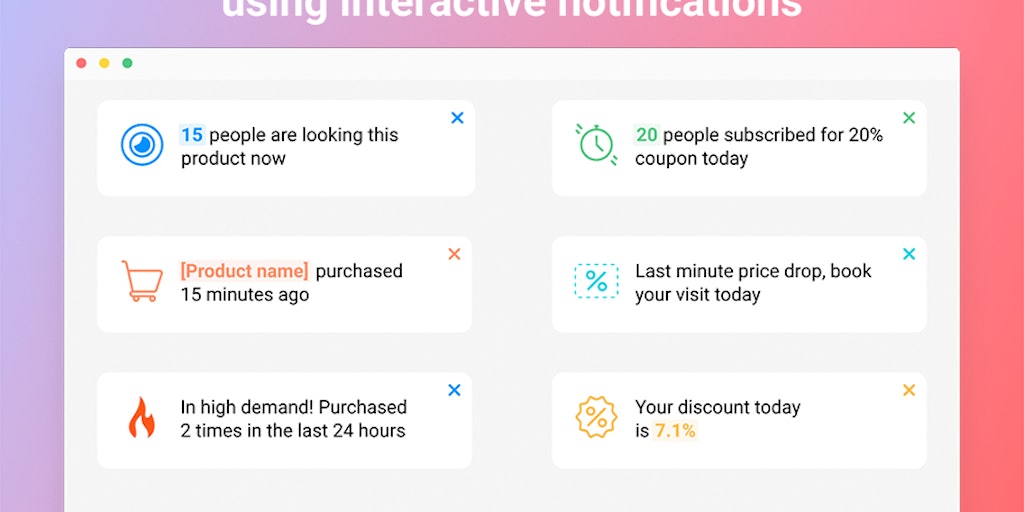
Task: Dismiss the Product name purchased notification
Action: [455, 254]
